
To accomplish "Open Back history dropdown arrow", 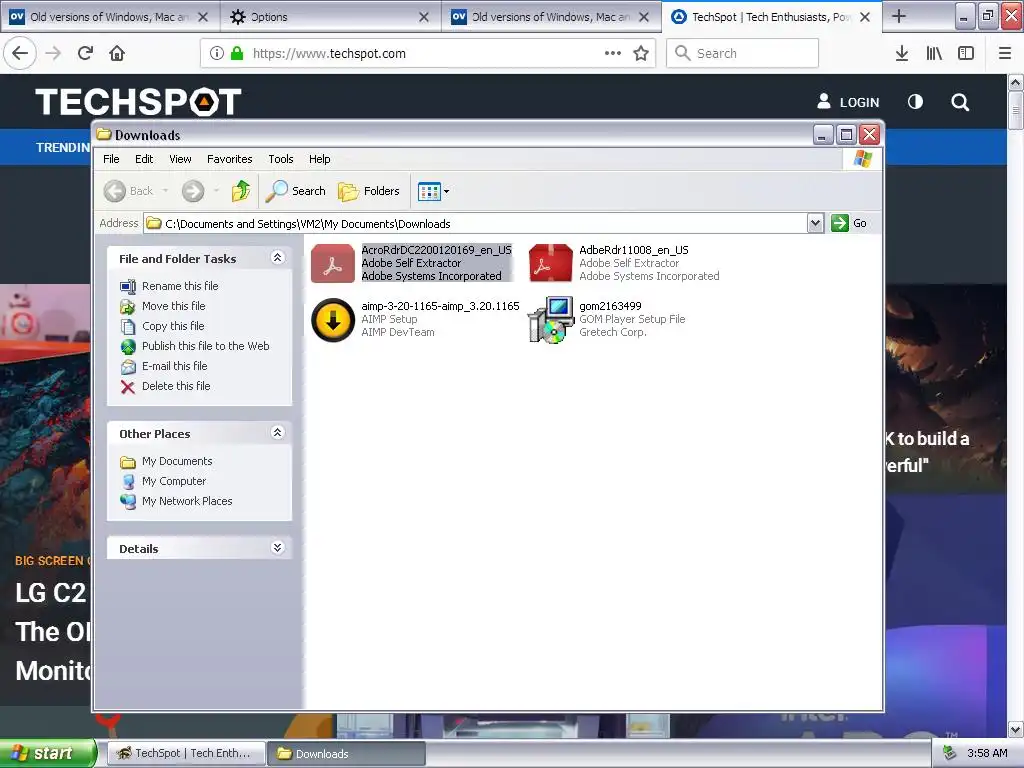I will coord(165,191).
